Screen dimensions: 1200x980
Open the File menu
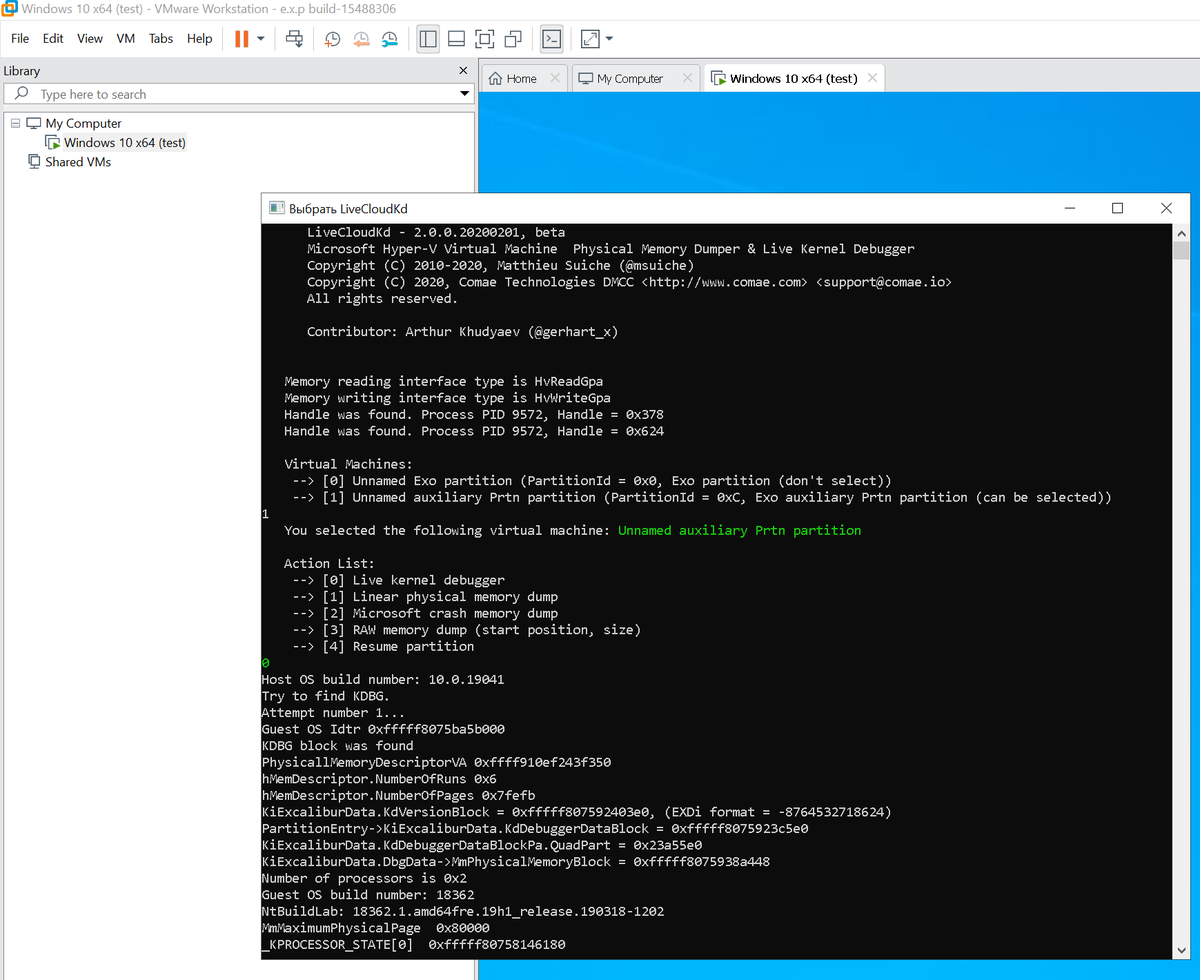click(20, 39)
